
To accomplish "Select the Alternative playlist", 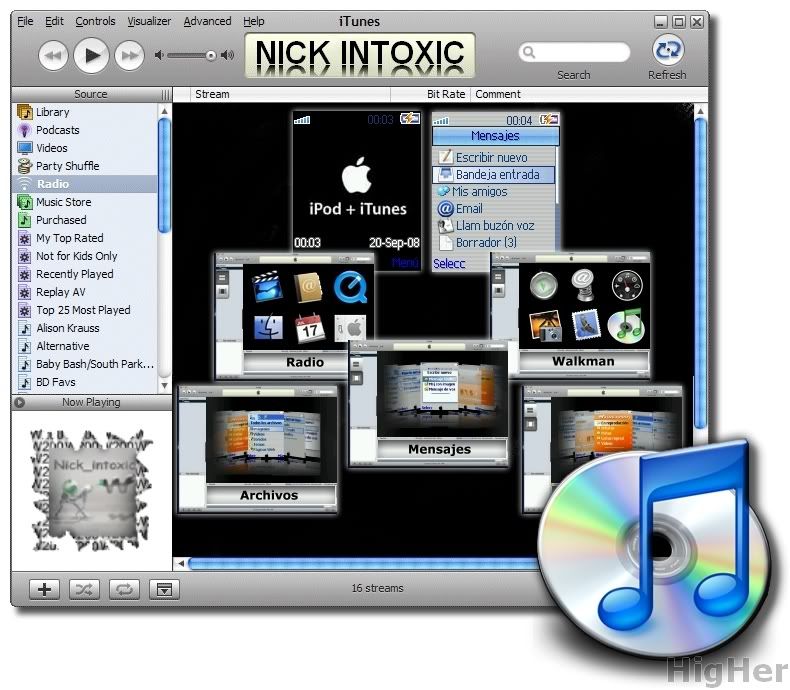I will (x=85, y=346).
